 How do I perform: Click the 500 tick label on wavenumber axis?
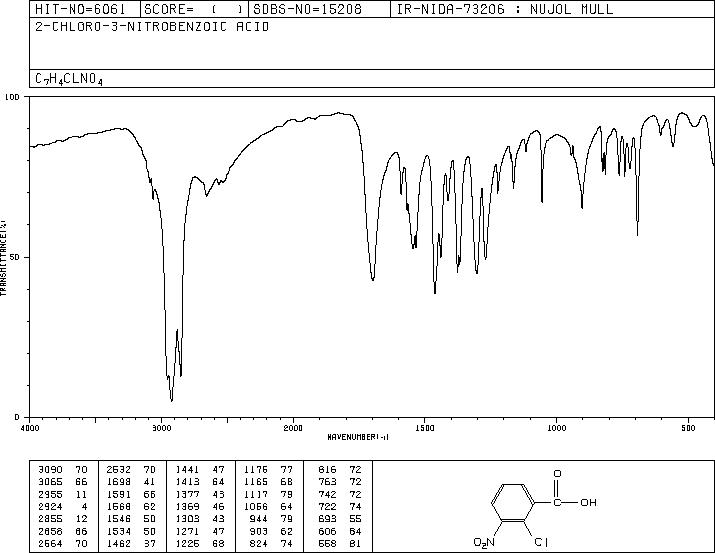tap(689, 428)
